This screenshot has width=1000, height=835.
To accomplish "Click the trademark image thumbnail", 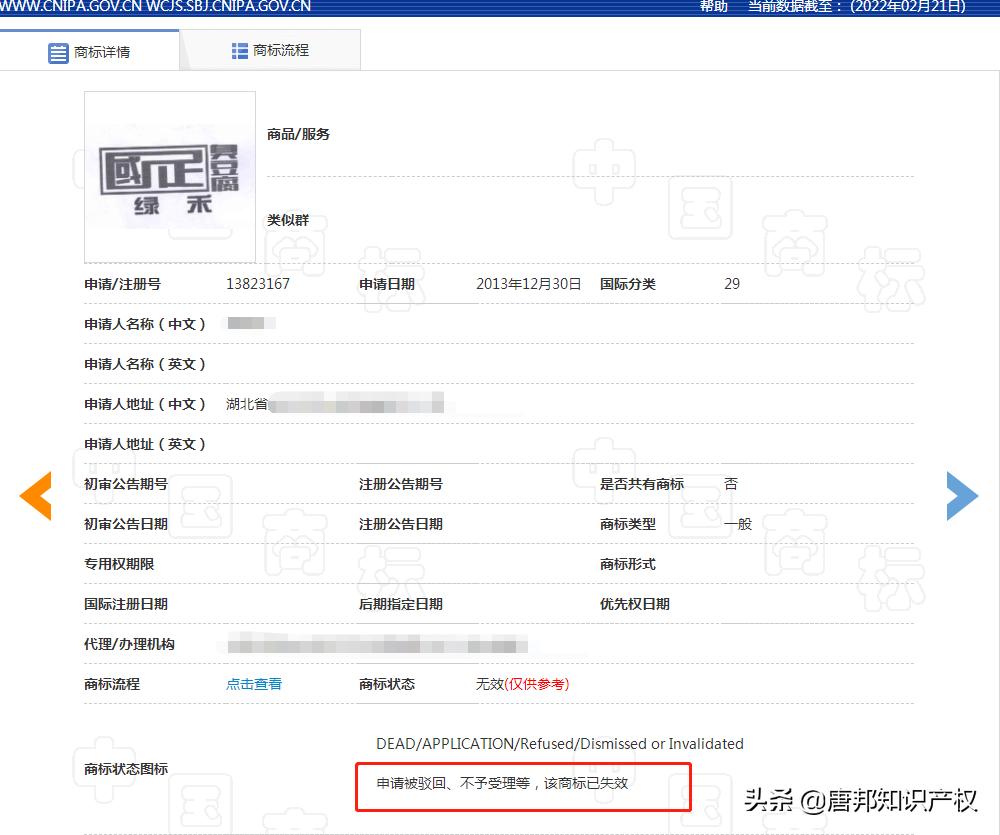I will [169, 176].
